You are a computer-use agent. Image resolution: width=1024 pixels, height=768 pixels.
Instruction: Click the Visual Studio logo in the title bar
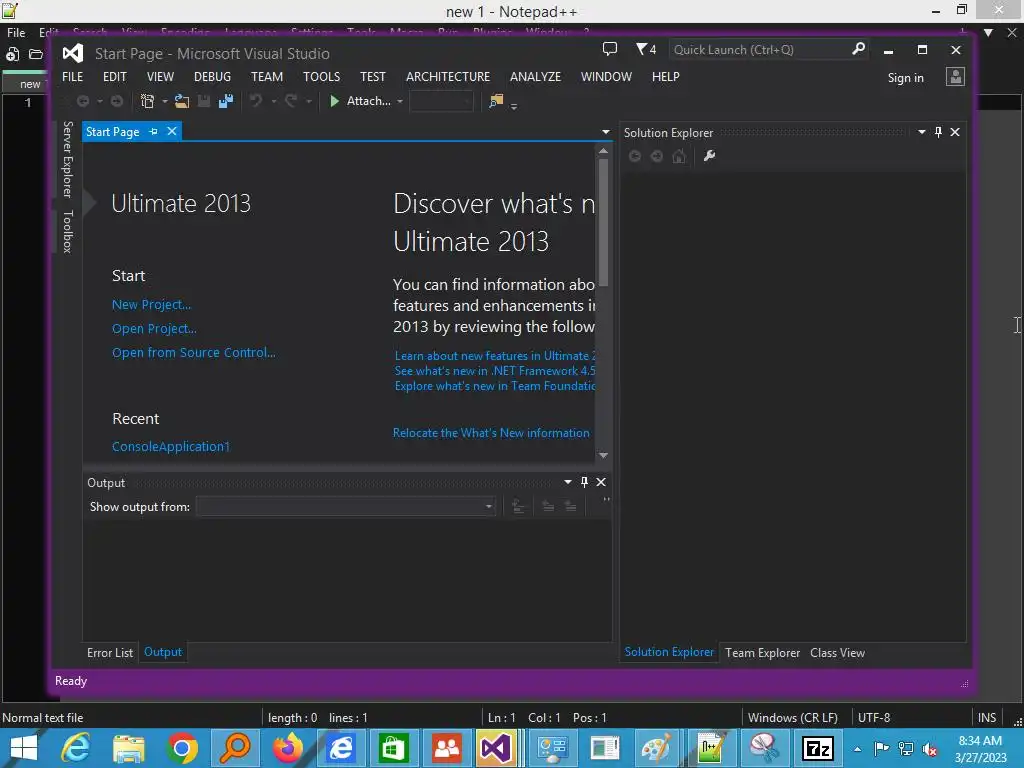(73, 53)
